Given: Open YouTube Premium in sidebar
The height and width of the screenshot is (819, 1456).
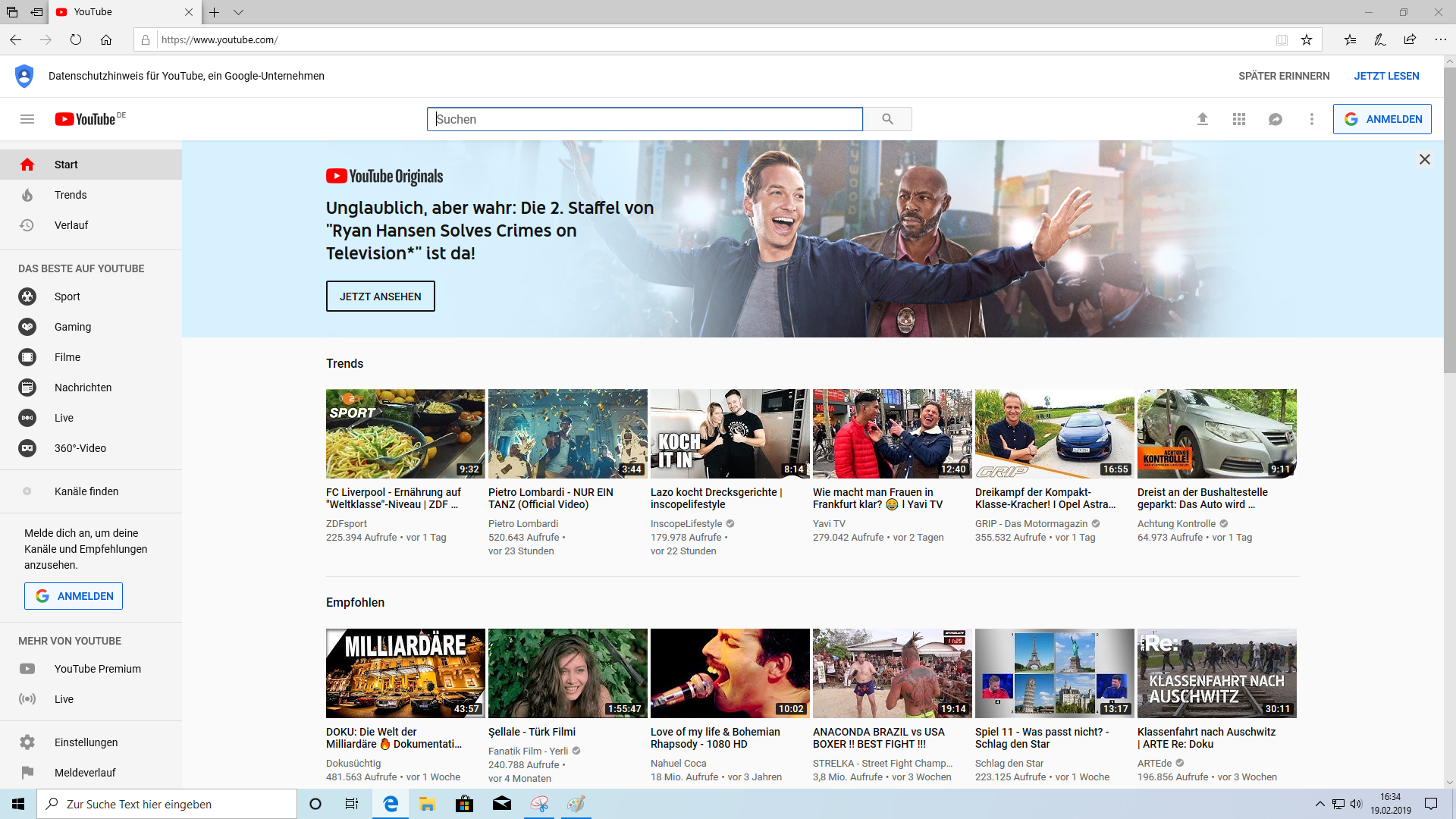Looking at the screenshot, I should (x=91, y=669).
